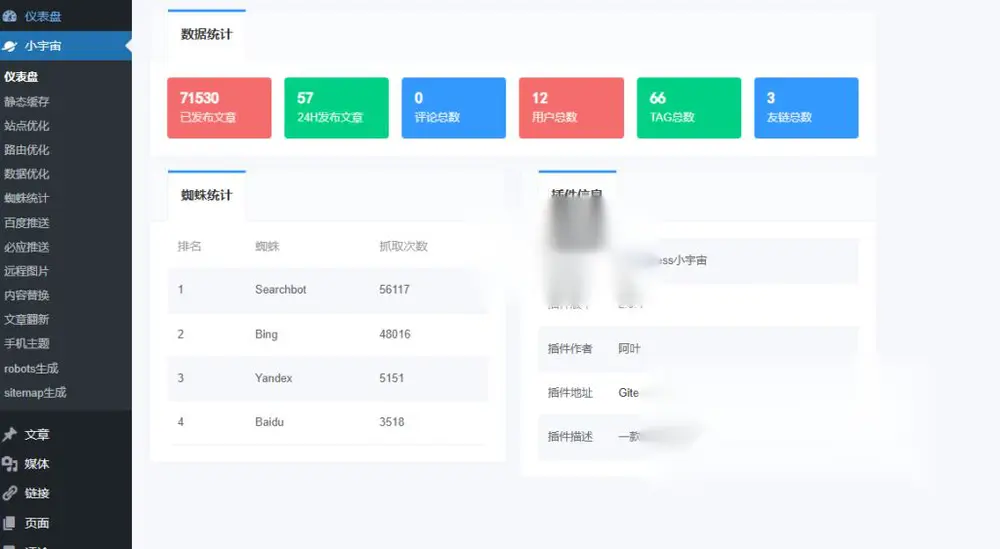This screenshot has width=1000, height=549.
Task: Select the 小宇宙 plugin menu
Action: click(66, 46)
